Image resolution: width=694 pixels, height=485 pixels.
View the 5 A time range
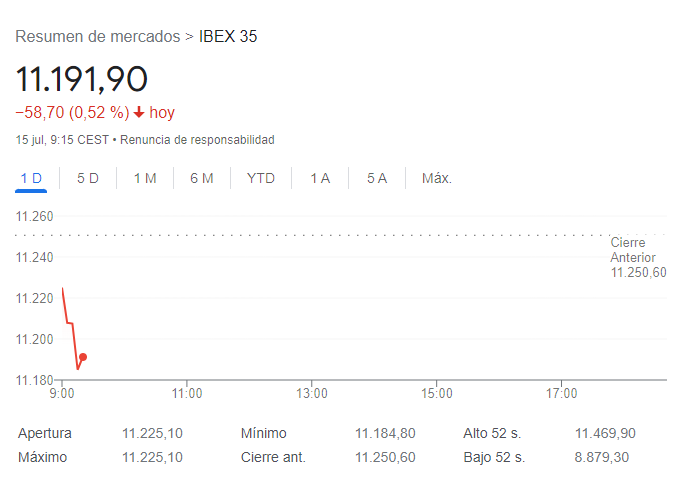click(377, 178)
